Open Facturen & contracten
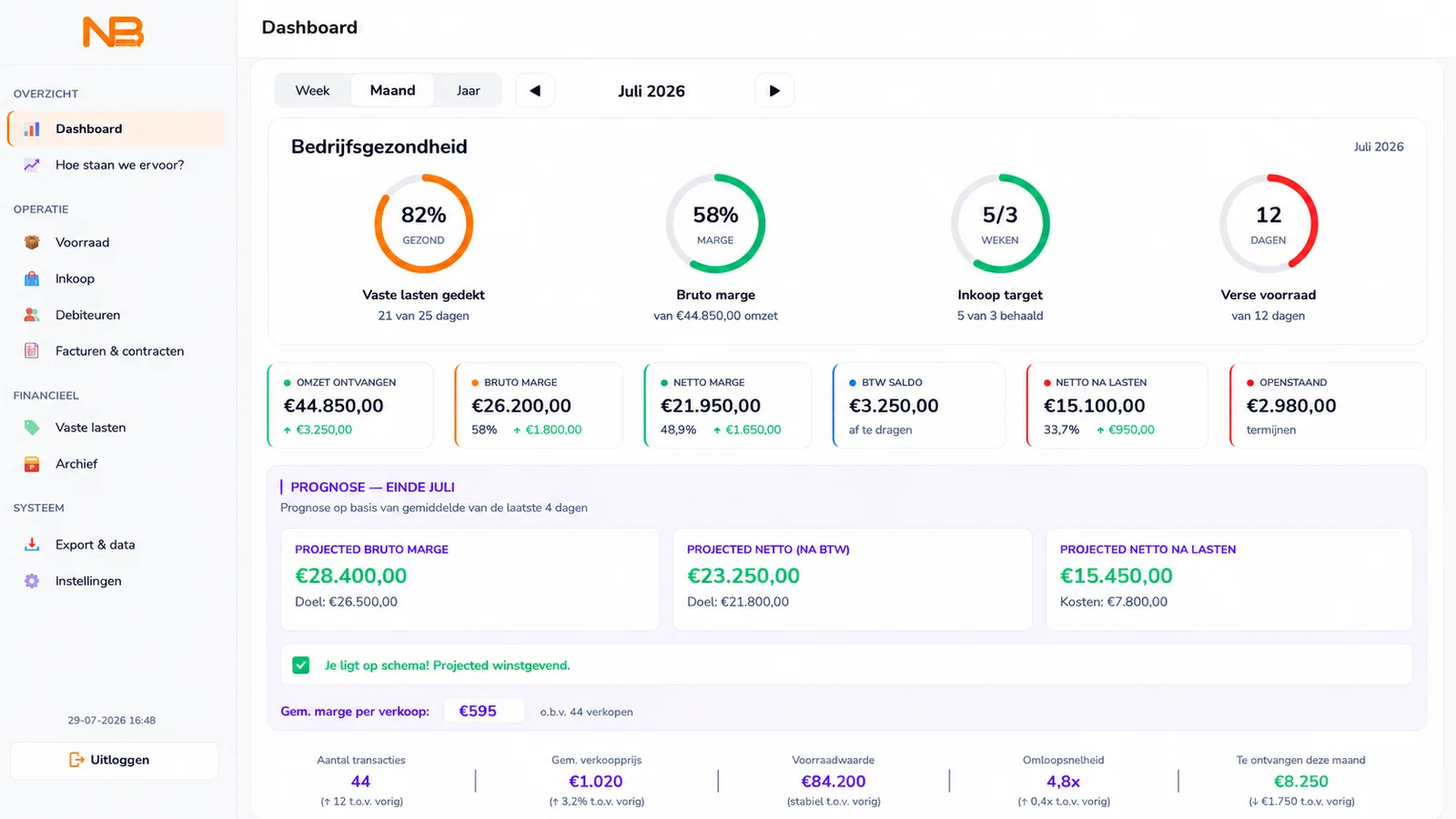1456x819 pixels. pos(116,350)
